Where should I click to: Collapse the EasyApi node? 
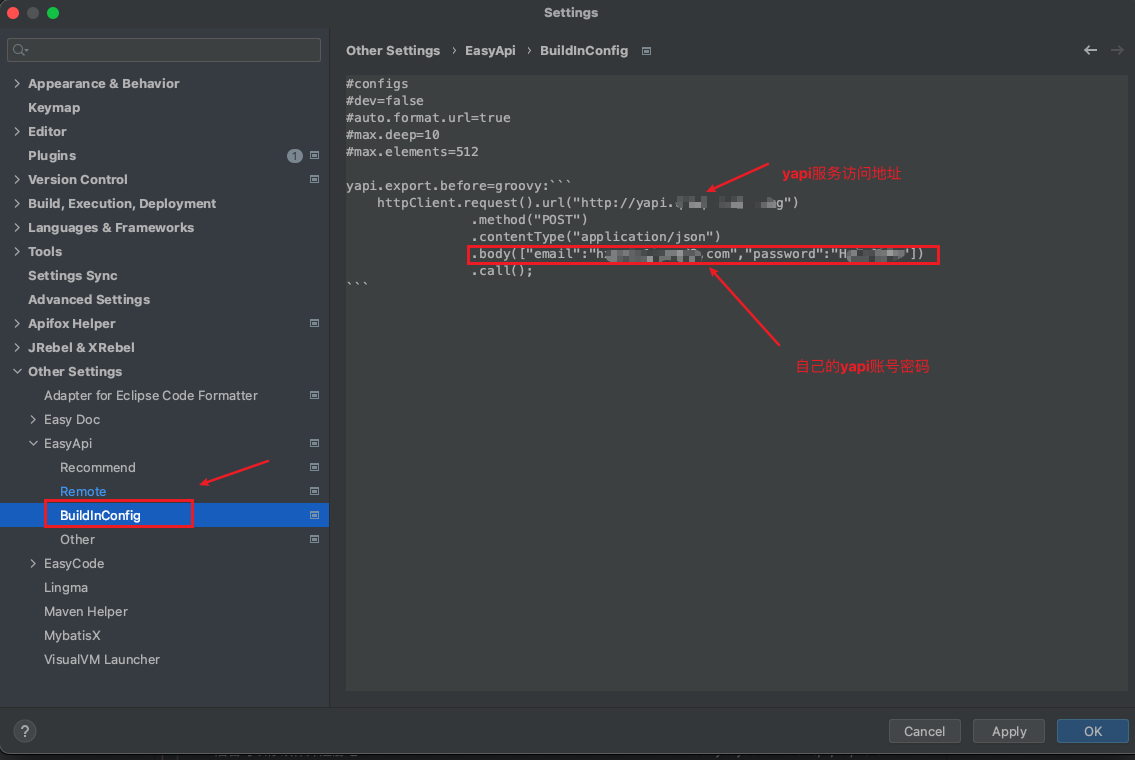(33, 443)
